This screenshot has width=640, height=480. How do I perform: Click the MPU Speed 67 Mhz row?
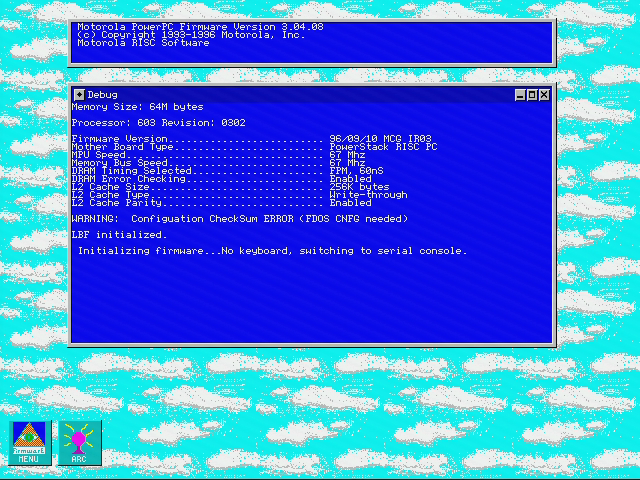coord(218,155)
